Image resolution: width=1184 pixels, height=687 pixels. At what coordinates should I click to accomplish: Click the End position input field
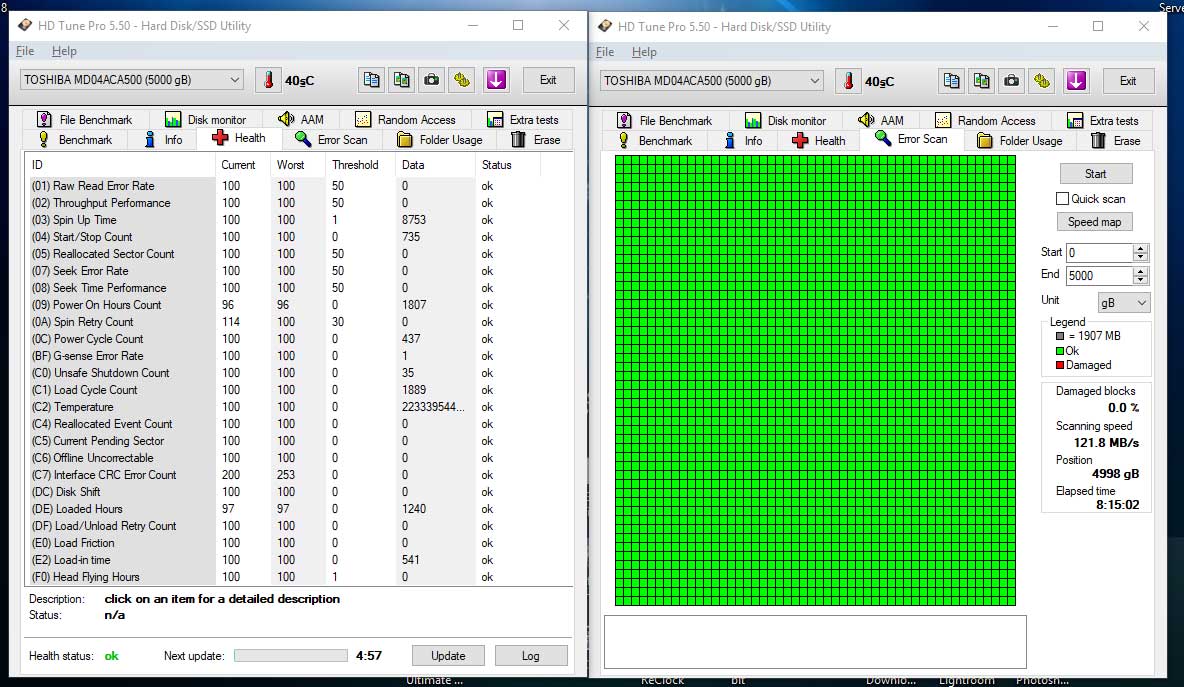coord(1099,276)
